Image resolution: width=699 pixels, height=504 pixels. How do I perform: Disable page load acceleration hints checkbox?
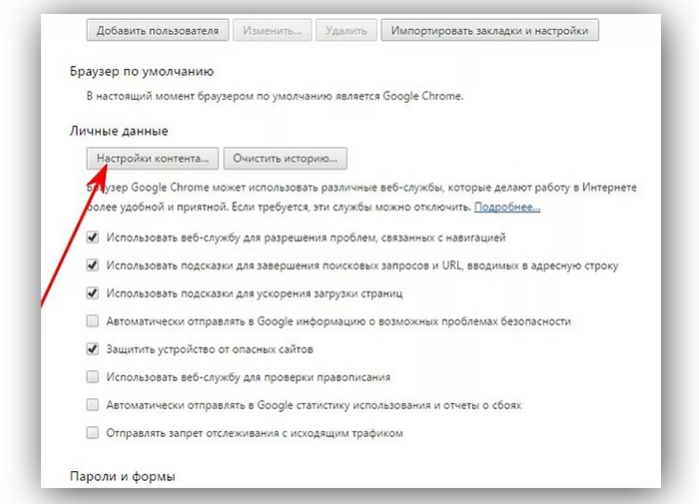click(92, 293)
